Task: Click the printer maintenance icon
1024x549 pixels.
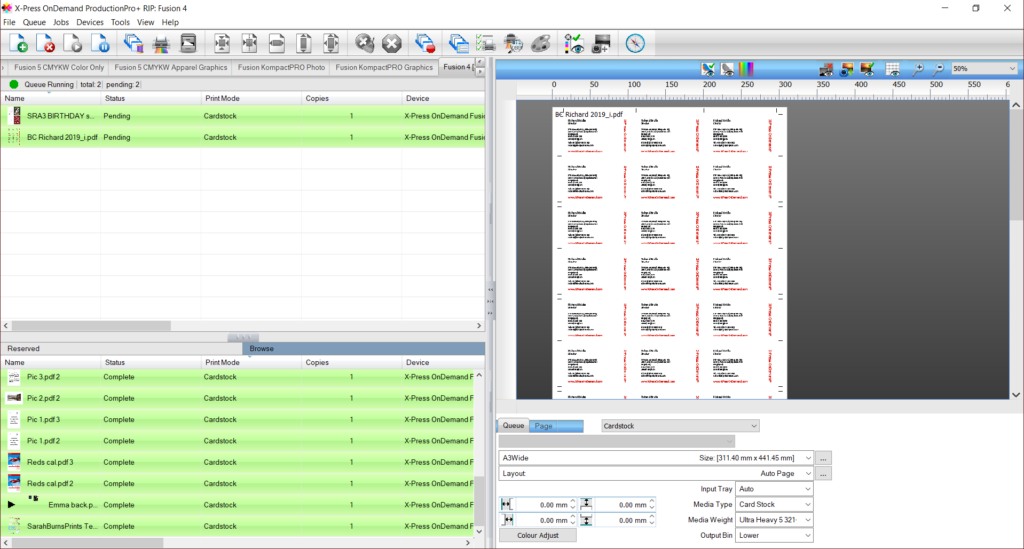Action: point(513,44)
